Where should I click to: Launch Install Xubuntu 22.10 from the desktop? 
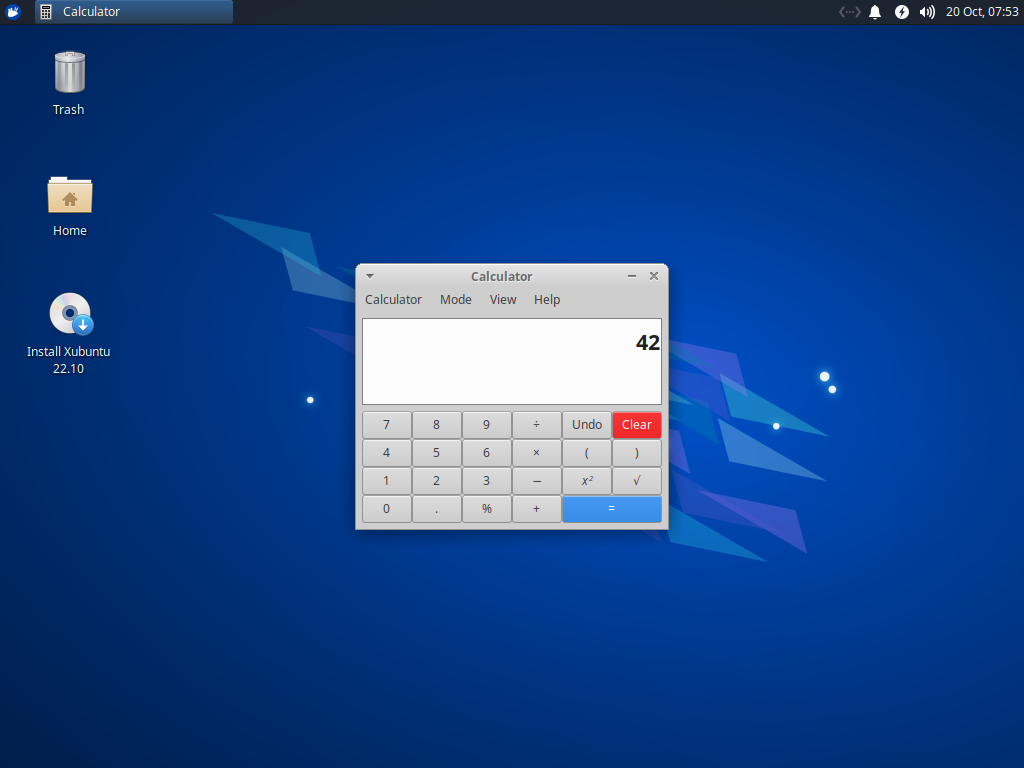coord(69,312)
